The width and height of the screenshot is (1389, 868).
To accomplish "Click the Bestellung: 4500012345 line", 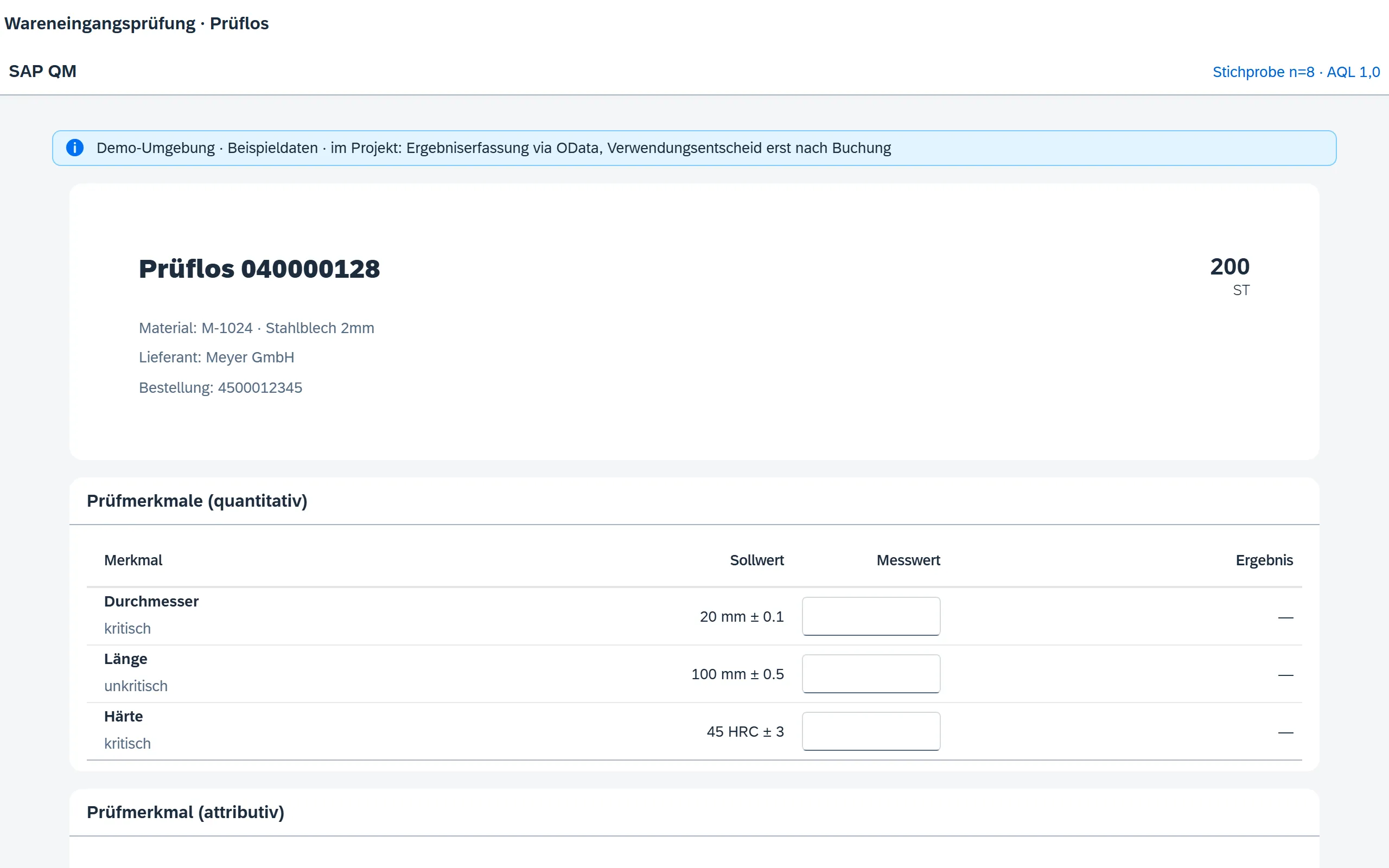I will 220,387.
